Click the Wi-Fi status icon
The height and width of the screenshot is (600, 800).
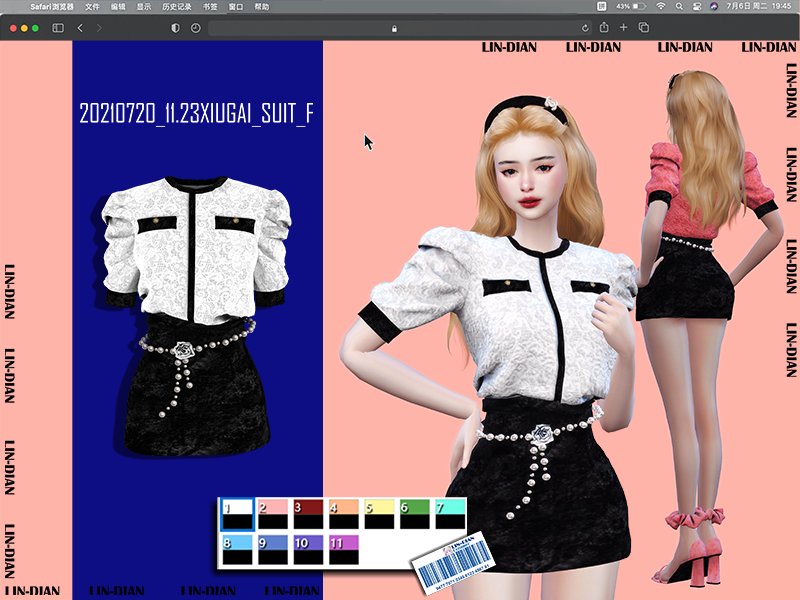[661, 7]
